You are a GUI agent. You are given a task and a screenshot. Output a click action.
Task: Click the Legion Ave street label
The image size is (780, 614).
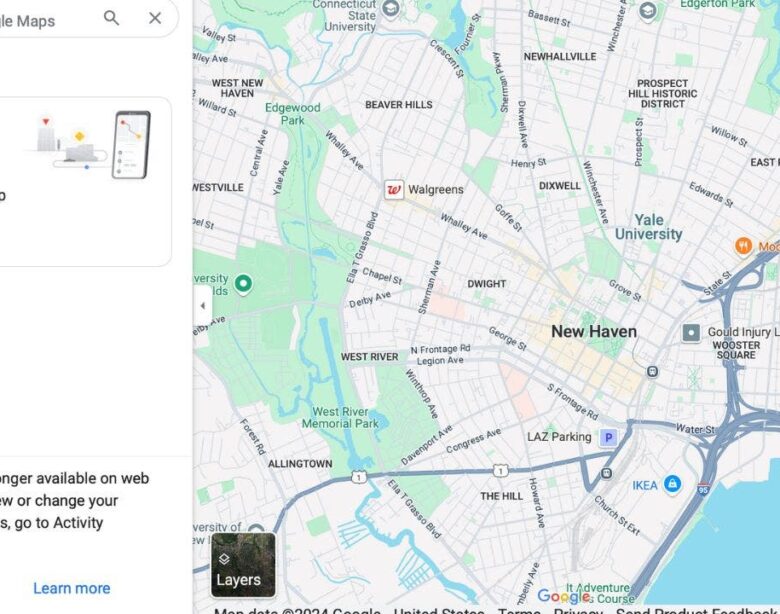[x=440, y=361]
